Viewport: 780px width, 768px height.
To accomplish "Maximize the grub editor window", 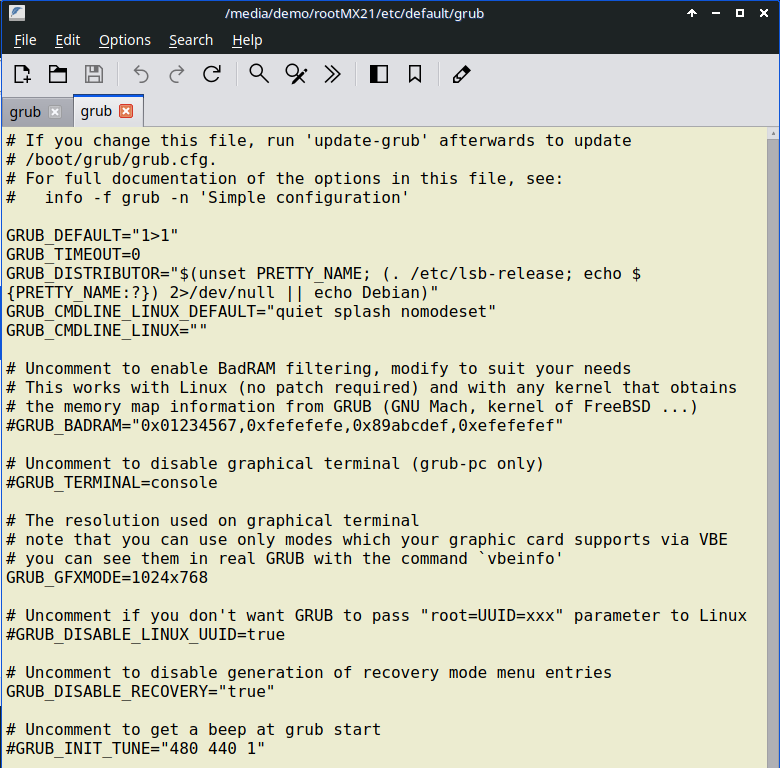I will point(740,13).
